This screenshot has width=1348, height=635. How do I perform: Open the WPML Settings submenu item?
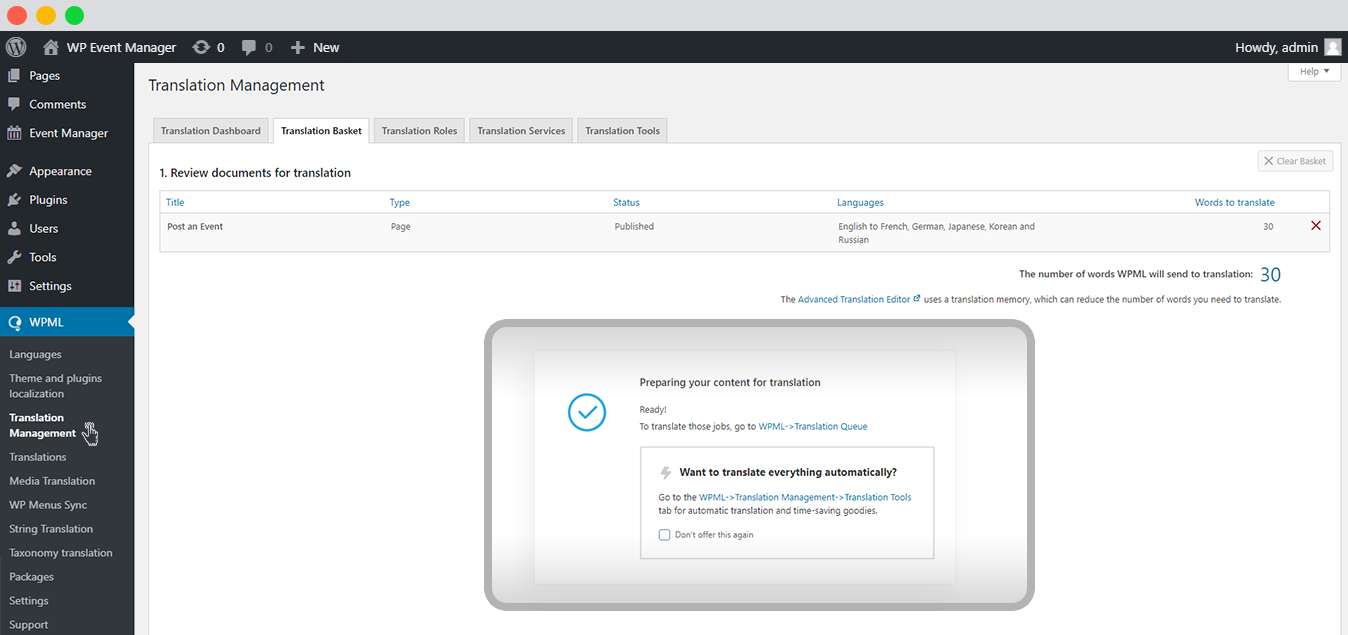[29, 601]
